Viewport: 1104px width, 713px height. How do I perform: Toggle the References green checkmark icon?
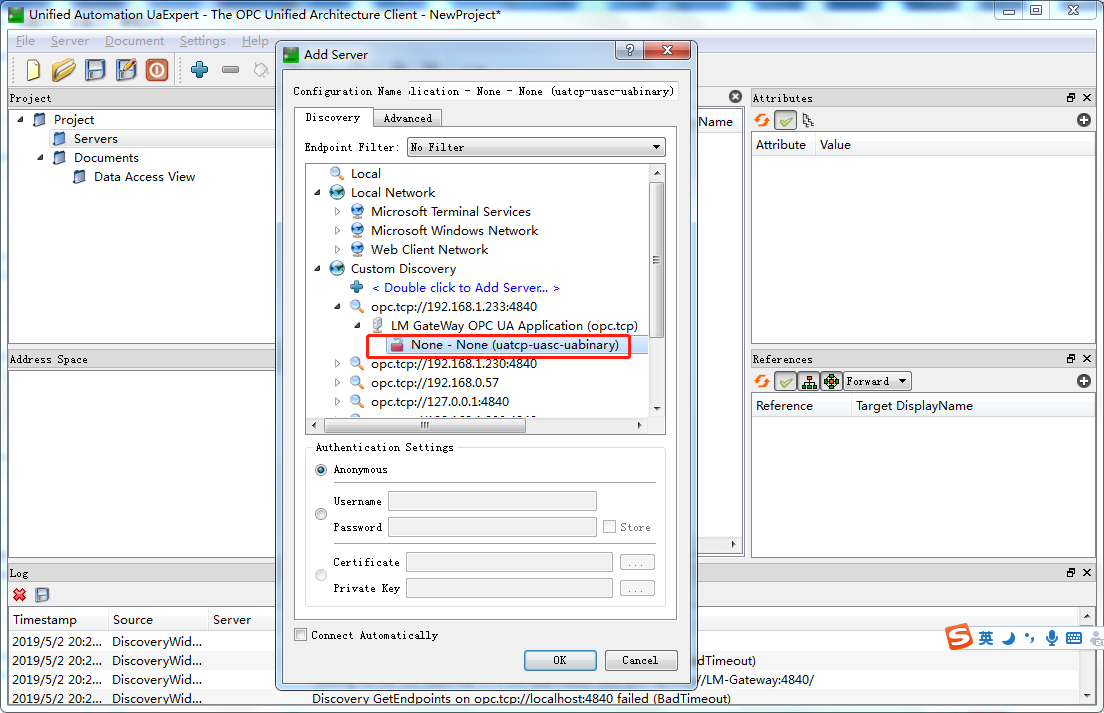pyautogui.click(x=785, y=381)
